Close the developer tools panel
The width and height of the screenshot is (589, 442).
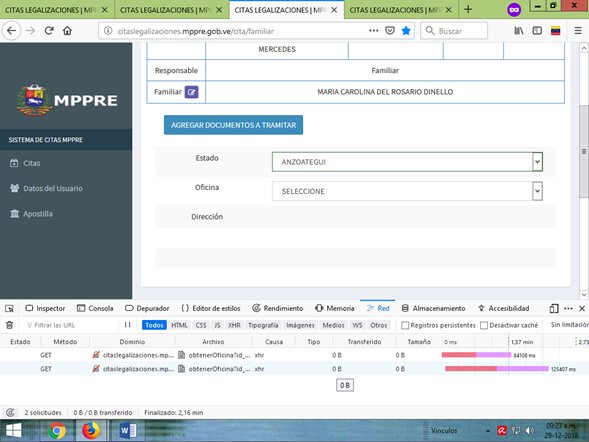coord(582,308)
